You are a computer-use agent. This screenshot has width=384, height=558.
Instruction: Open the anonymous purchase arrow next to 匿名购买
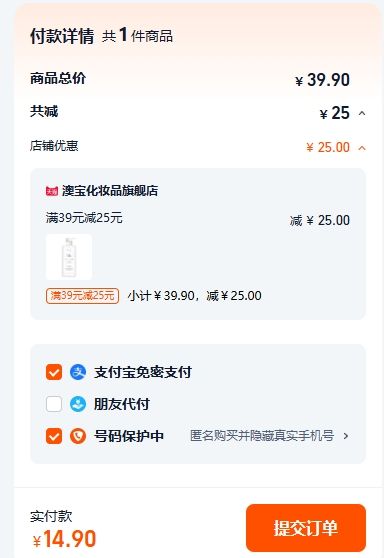[346, 436]
